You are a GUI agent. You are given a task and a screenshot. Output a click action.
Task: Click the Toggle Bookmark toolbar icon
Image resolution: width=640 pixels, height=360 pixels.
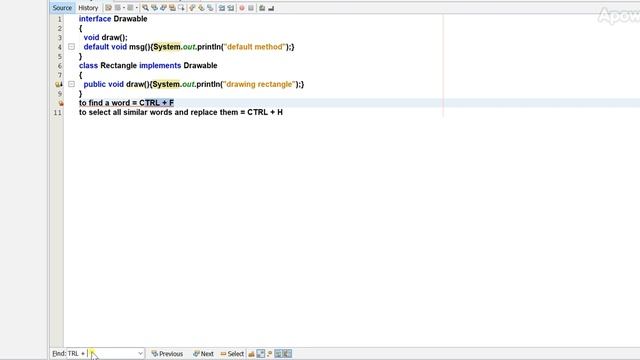[x=210, y=8]
